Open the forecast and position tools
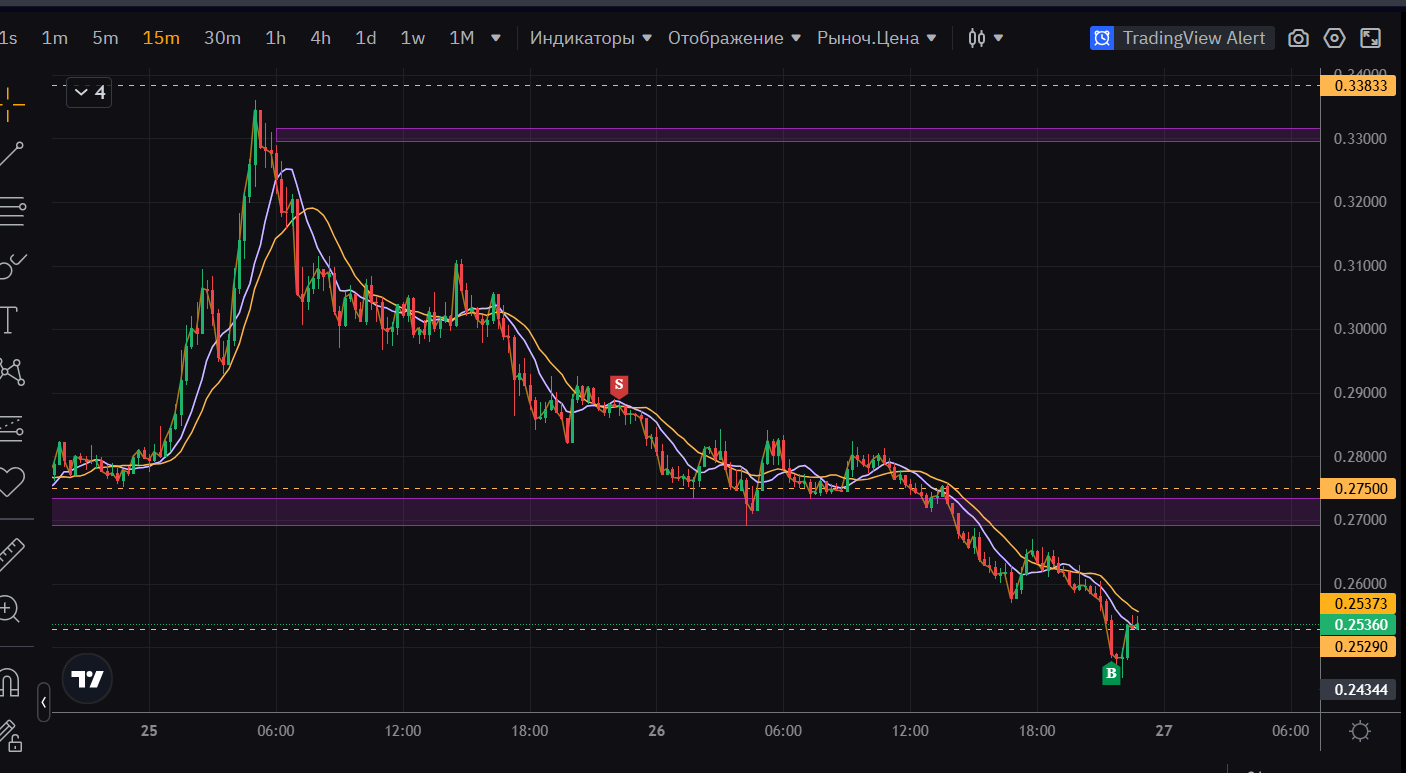Viewport: 1406px width, 773px height. point(12,428)
